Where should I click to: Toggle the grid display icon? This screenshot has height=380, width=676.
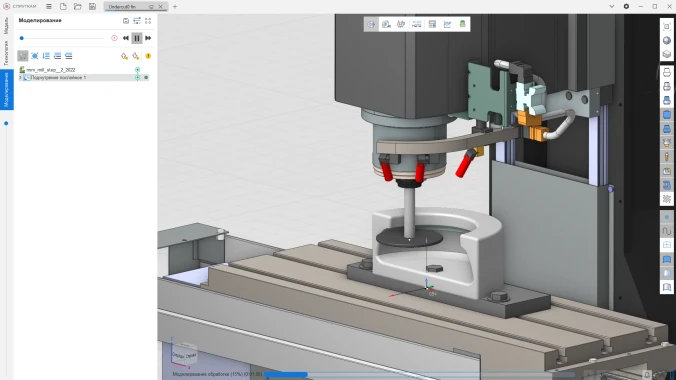click(667, 245)
